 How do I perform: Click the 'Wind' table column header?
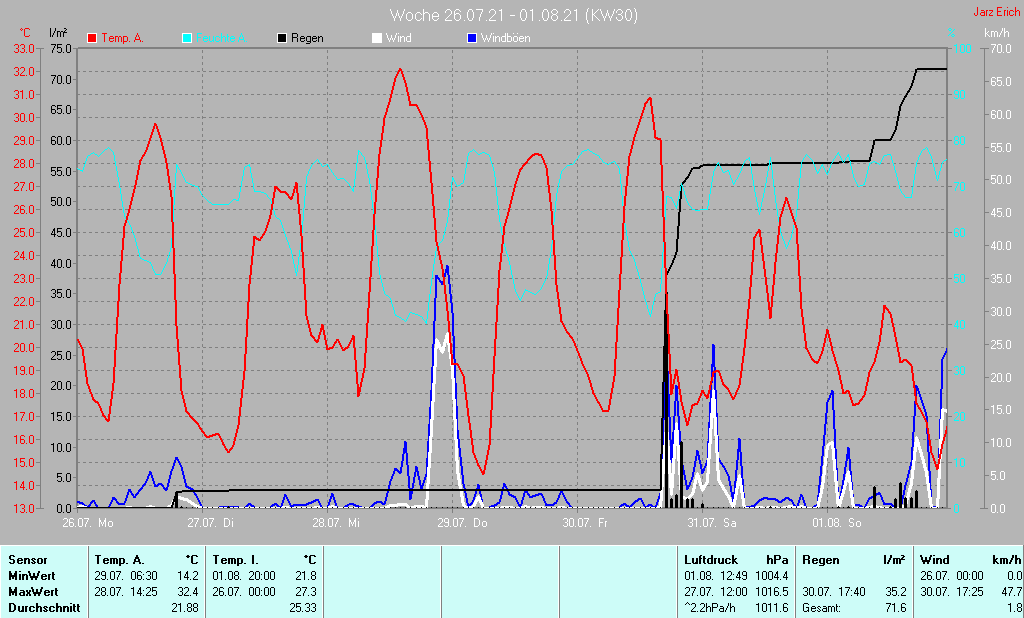935,560
